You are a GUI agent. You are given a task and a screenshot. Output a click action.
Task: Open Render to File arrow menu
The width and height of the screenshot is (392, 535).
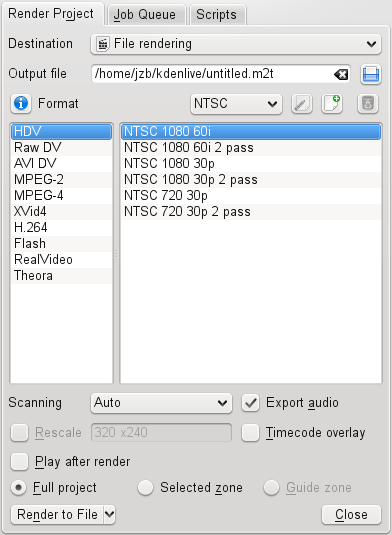pos(109,514)
